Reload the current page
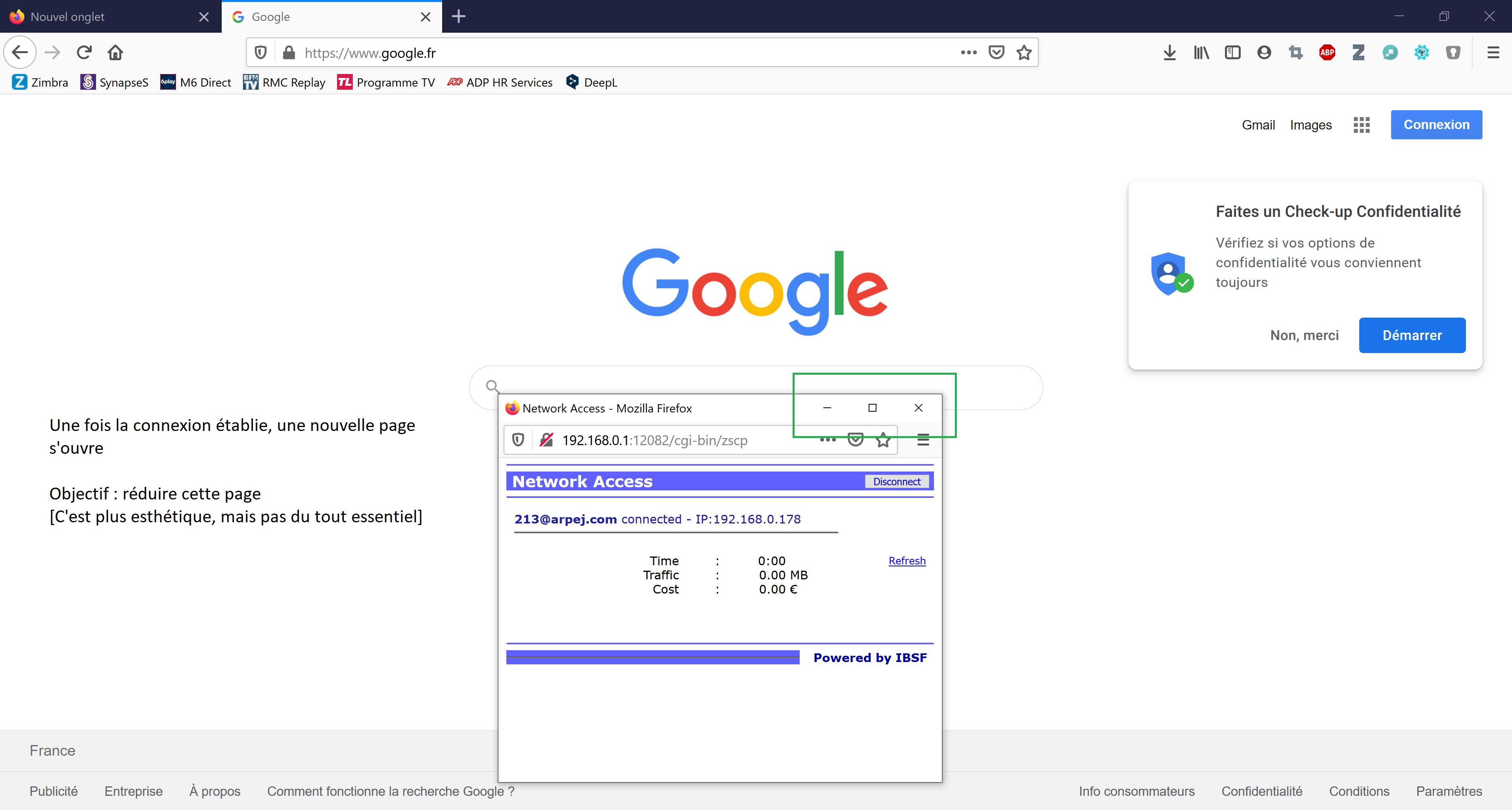This screenshot has height=810, width=1512. pos(84,53)
